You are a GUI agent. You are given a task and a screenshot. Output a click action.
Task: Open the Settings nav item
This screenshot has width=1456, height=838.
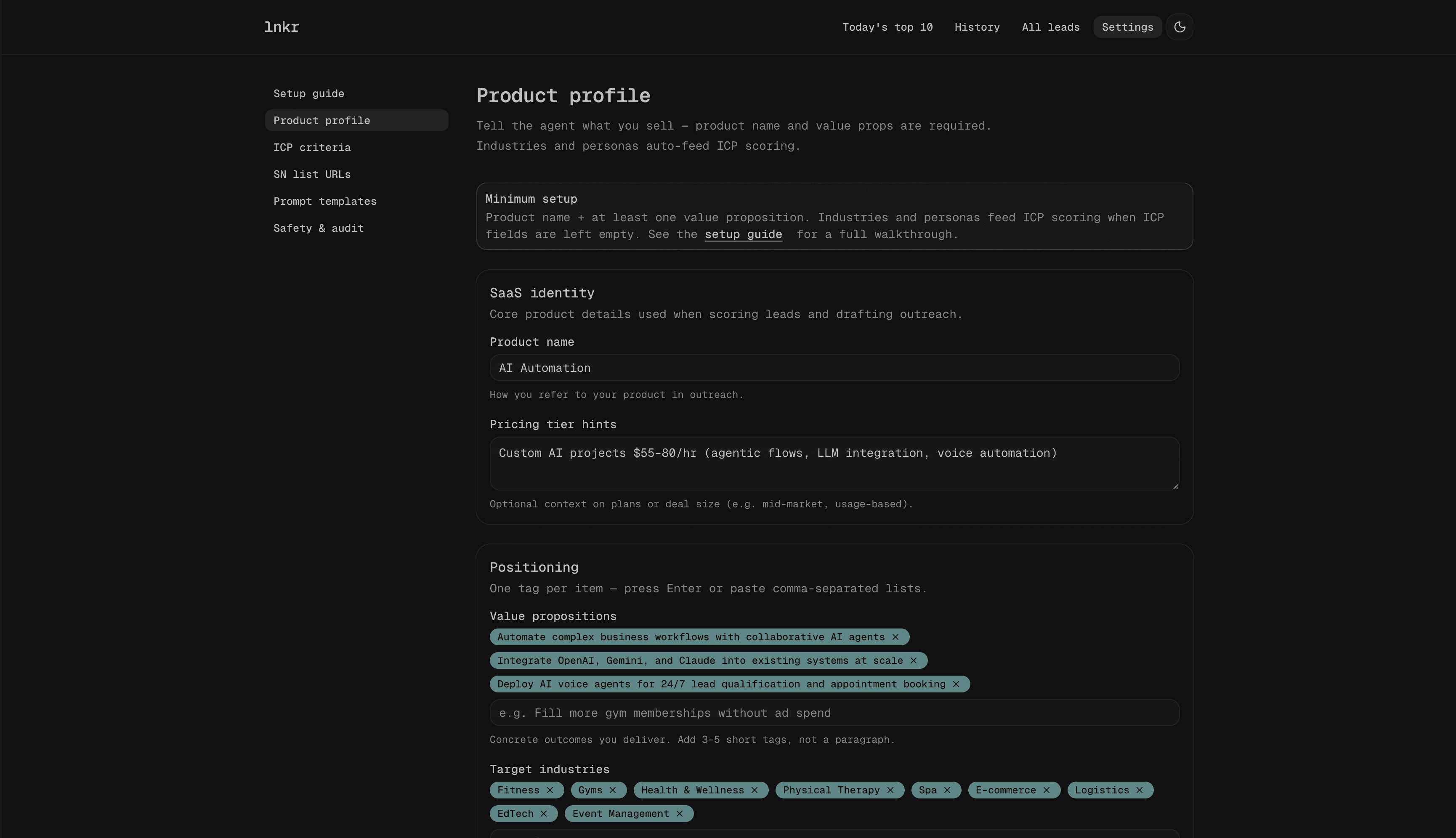(1127, 27)
